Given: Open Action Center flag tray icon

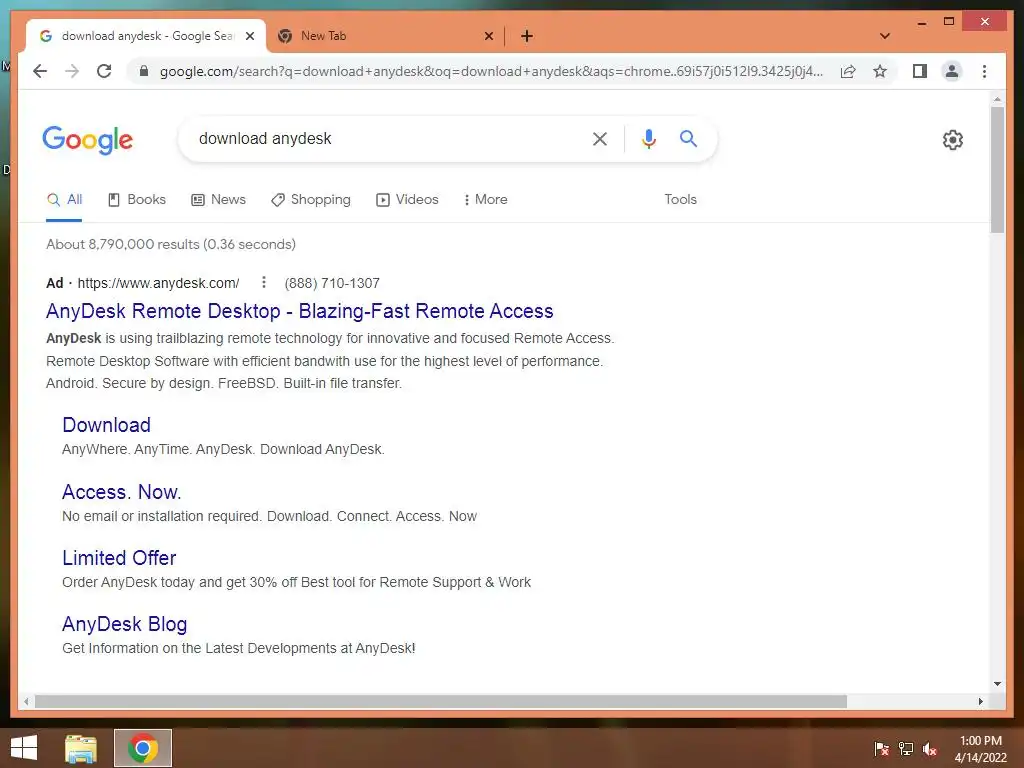Looking at the screenshot, I should [x=882, y=749].
